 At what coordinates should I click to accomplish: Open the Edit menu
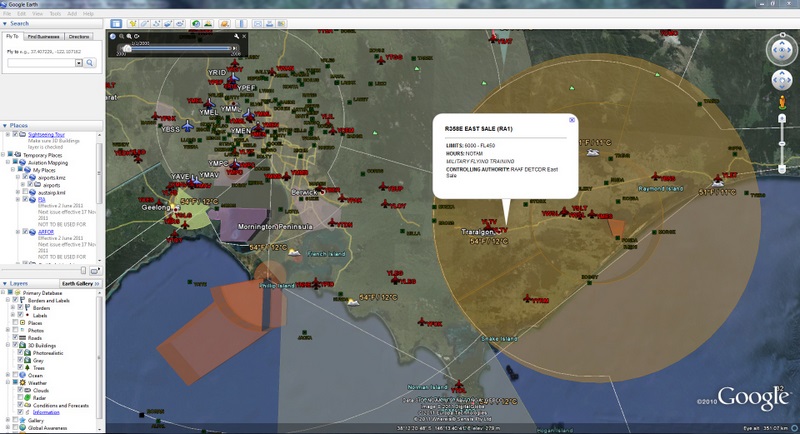[x=21, y=14]
